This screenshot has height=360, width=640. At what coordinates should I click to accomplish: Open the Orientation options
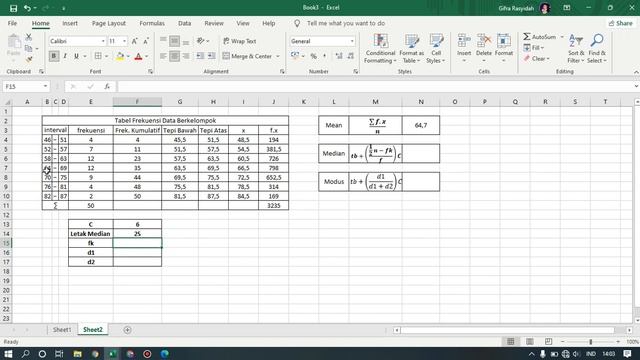(x=200, y=41)
